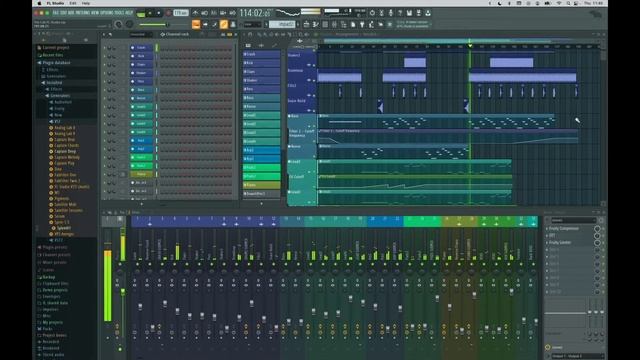The height and width of the screenshot is (360, 640).
Task: Switch the pattern/song mode toggle
Action: point(141,13)
